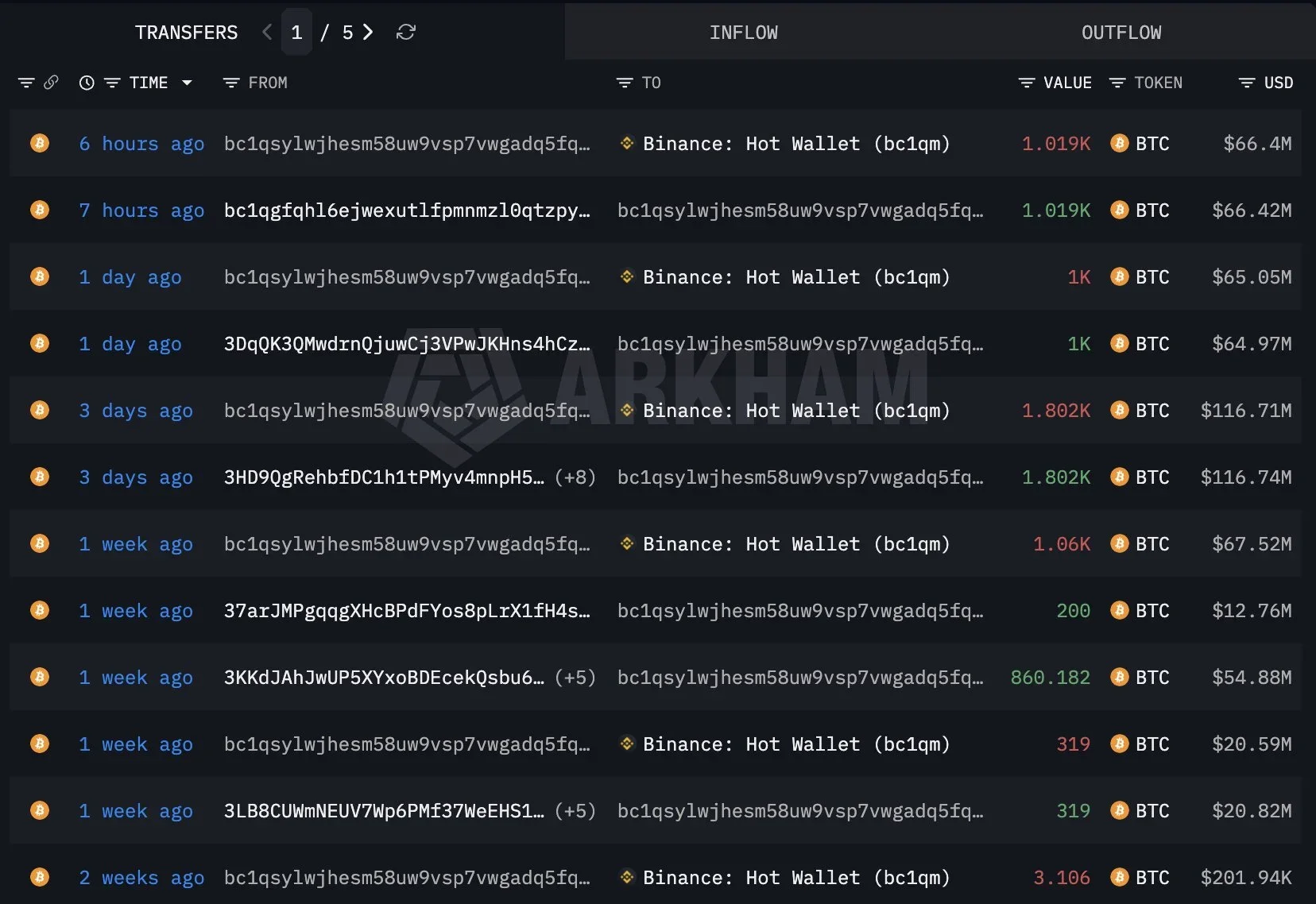Refresh the transfers list
The image size is (1316, 904).
(x=406, y=32)
